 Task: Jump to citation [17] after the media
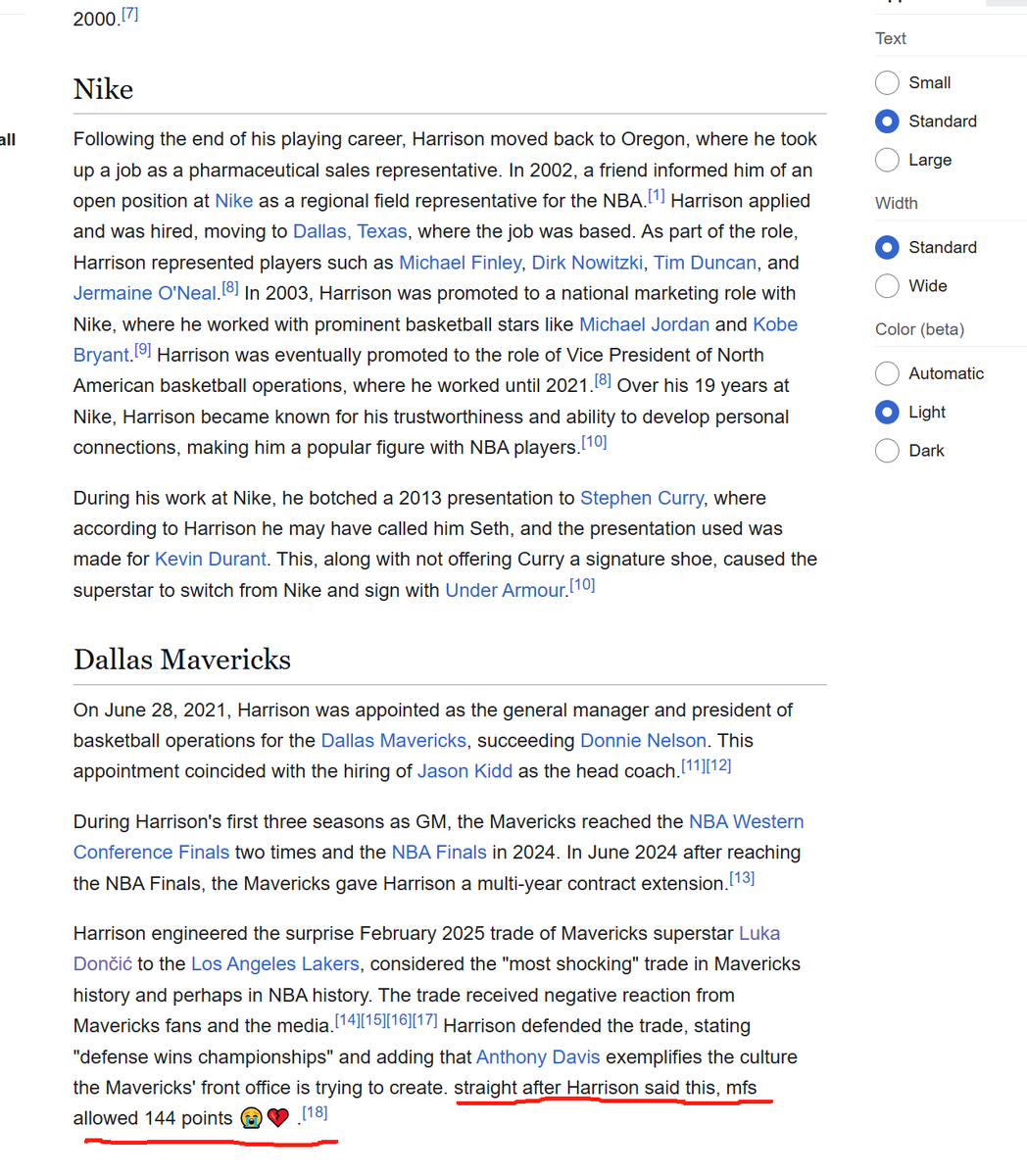point(424,1020)
